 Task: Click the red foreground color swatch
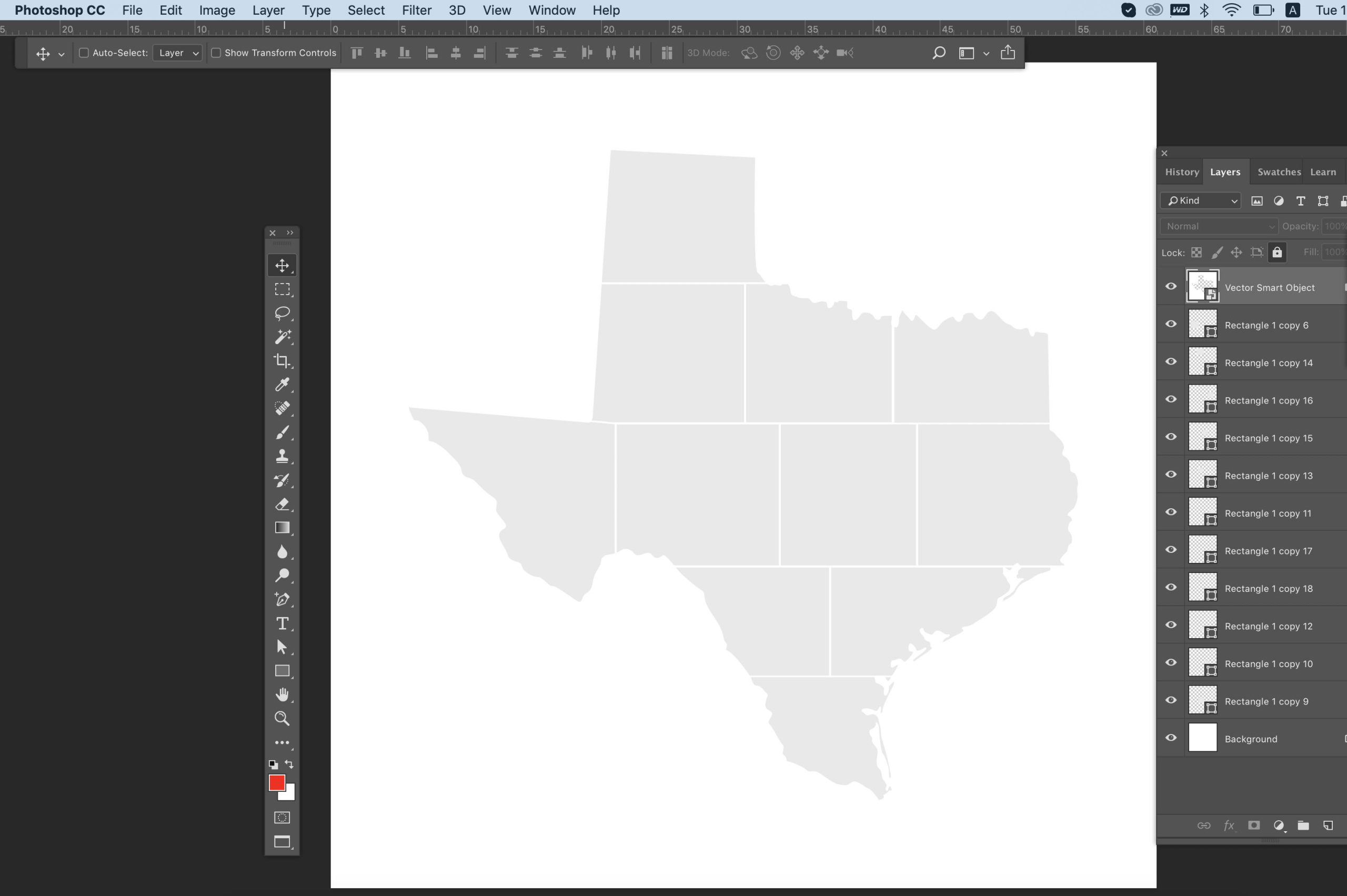pos(276,782)
